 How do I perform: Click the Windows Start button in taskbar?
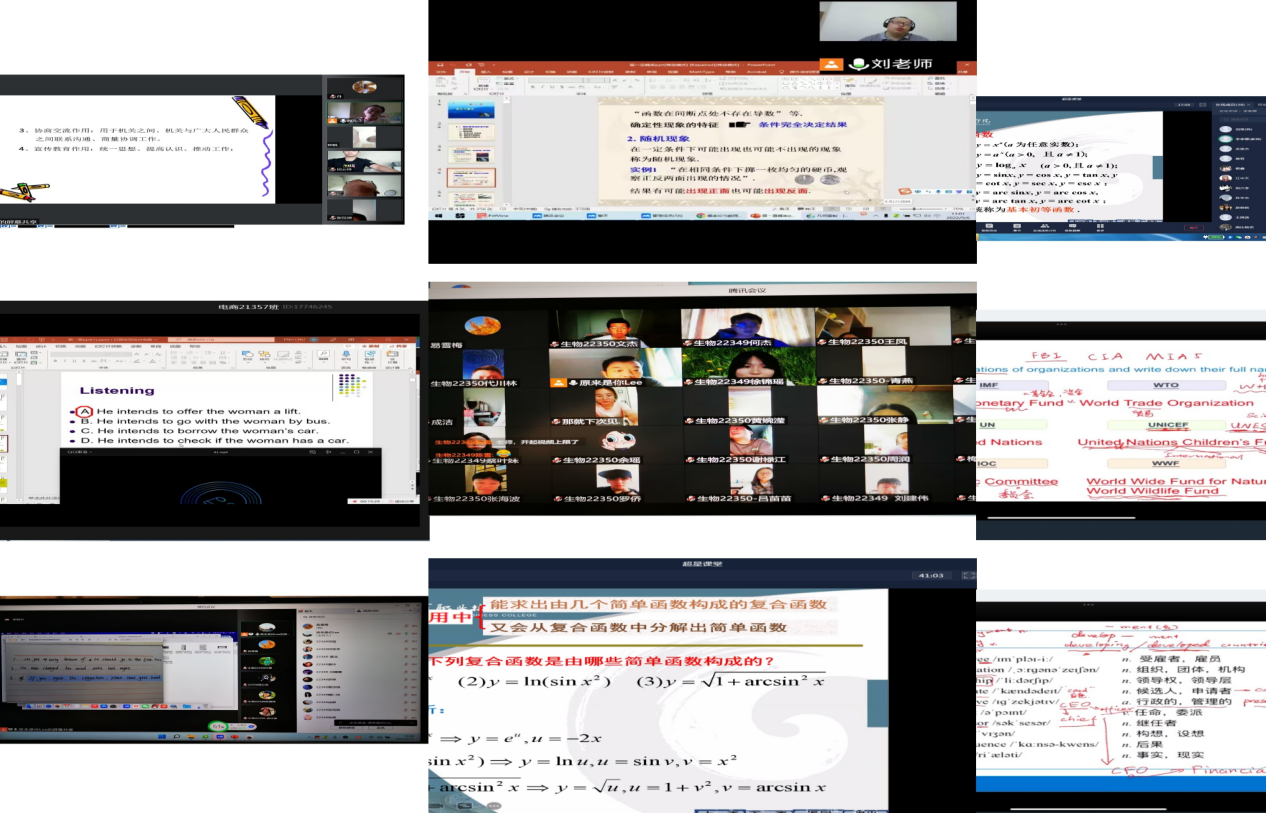[x=437, y=214]
